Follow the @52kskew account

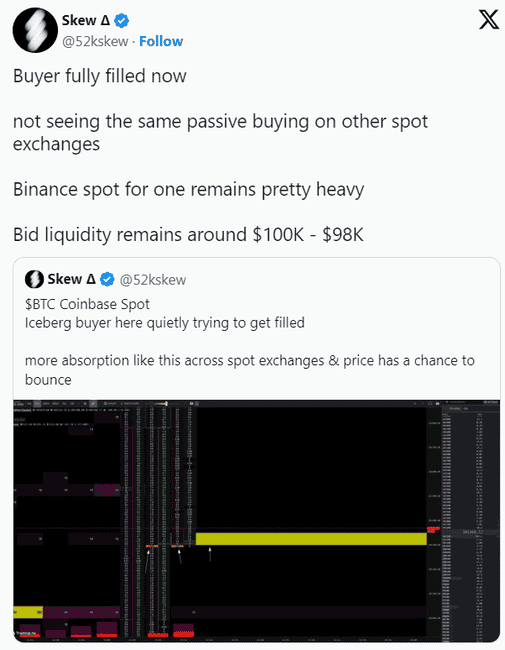[x=161, y=41]
